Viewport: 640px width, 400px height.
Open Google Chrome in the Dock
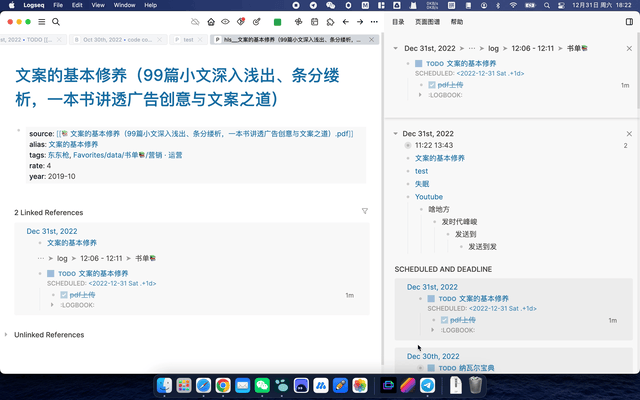223,385
